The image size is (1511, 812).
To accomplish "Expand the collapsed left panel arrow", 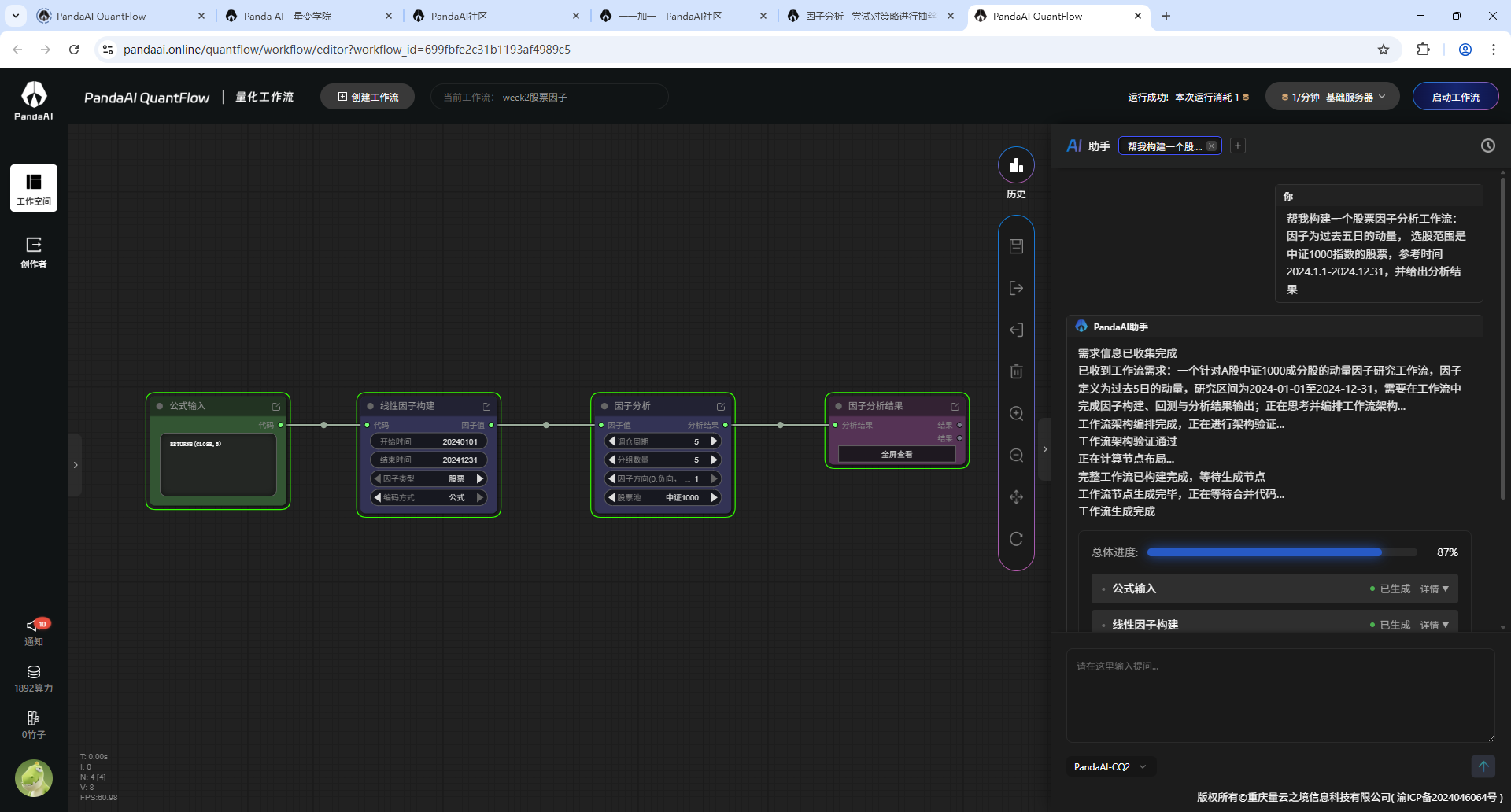I will pyautogui.click(x=75, y=465).
